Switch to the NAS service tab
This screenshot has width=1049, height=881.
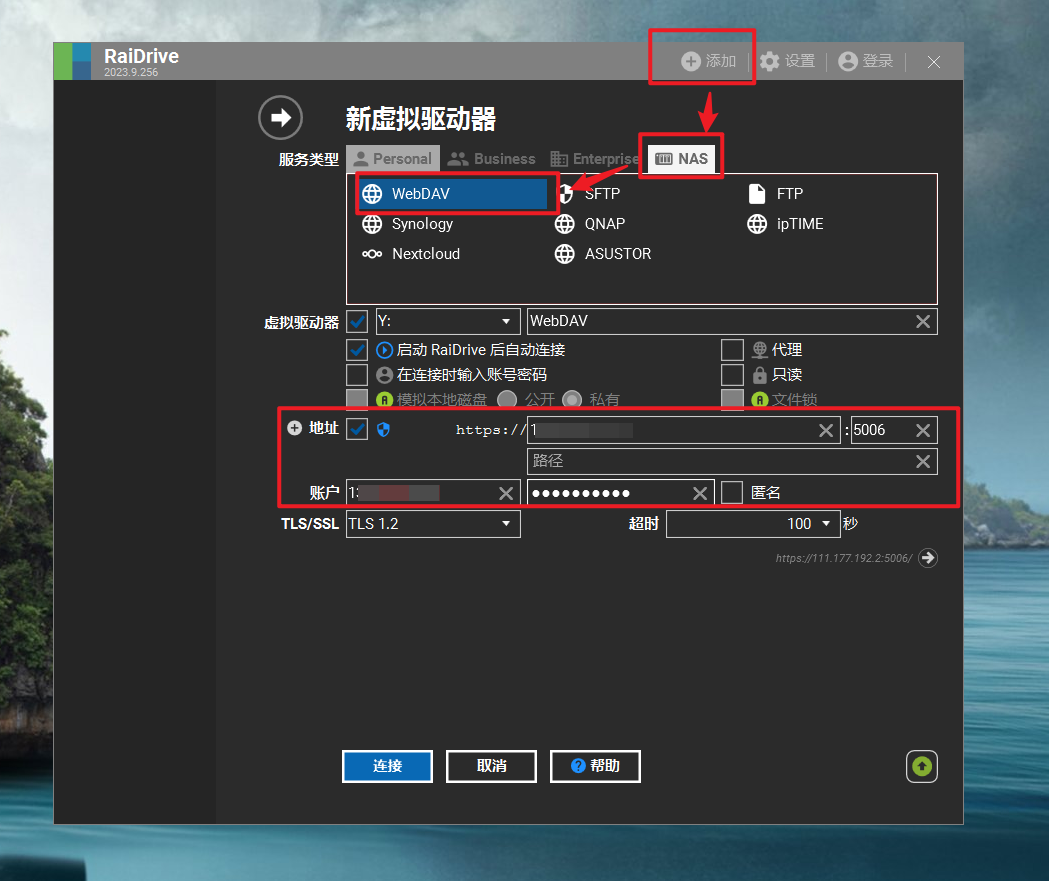click(x=682, y=159)
